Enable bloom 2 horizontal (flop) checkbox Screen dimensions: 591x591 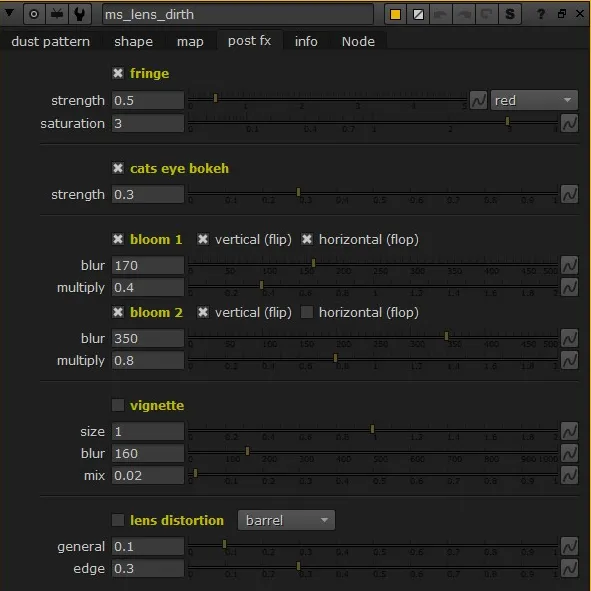pyautogui.click(x=307, y=312)
